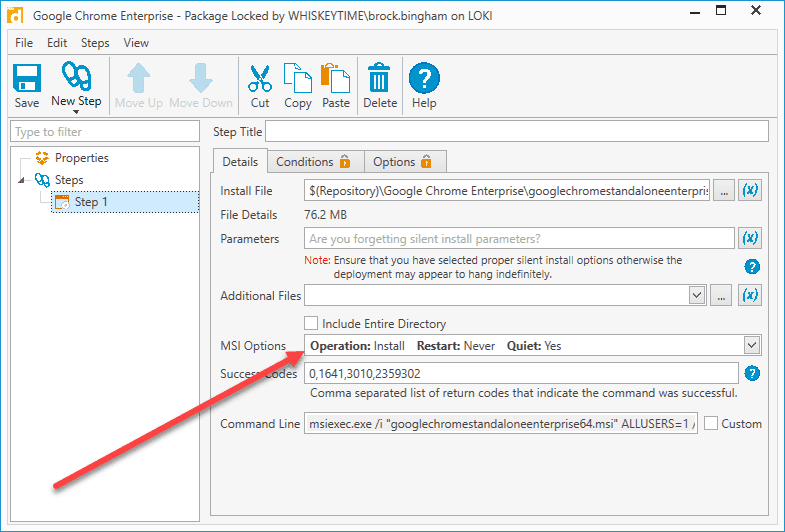Click the Type to filter box
This screenshot has width=785, height=532.
pyautogui.click(x=105, y=132)
